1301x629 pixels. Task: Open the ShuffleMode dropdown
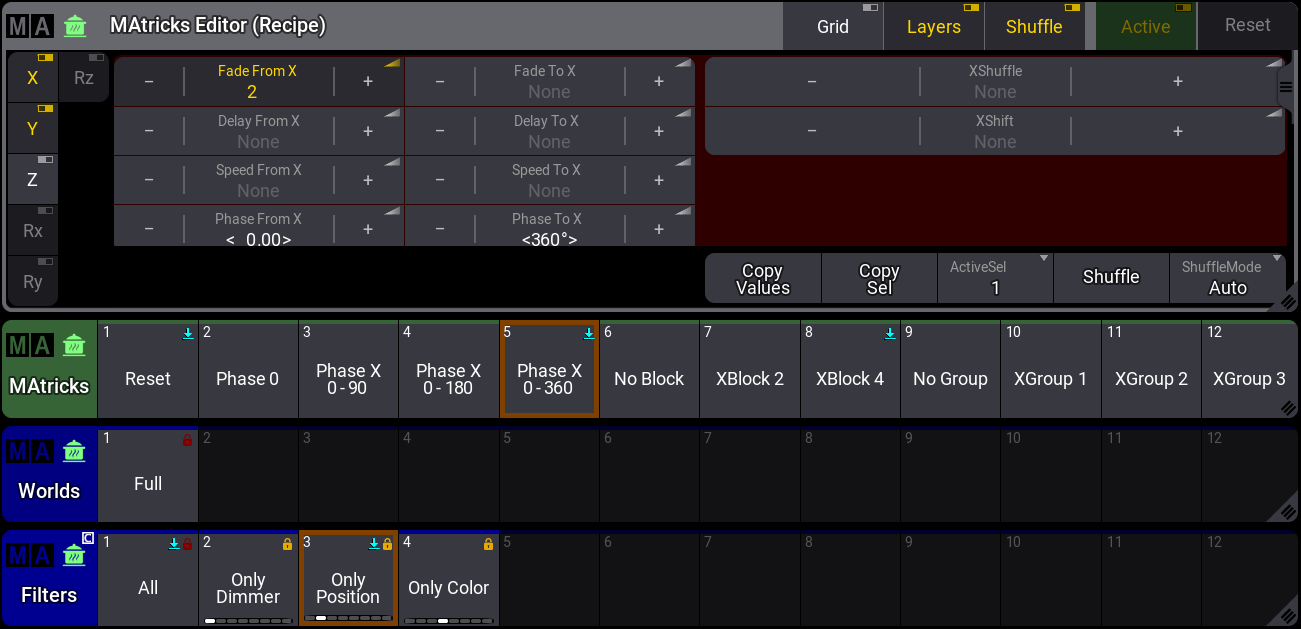1227,277
